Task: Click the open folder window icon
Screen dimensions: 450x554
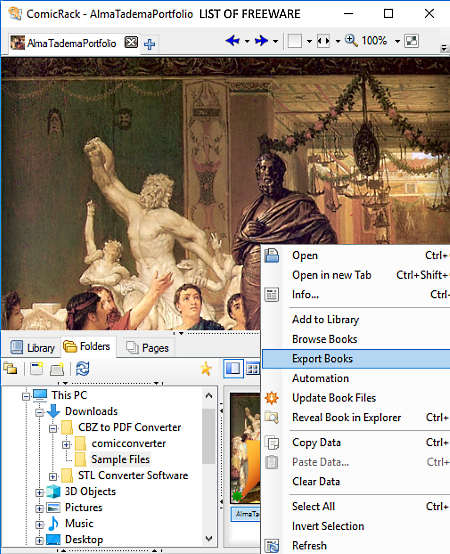Action: 11,369
